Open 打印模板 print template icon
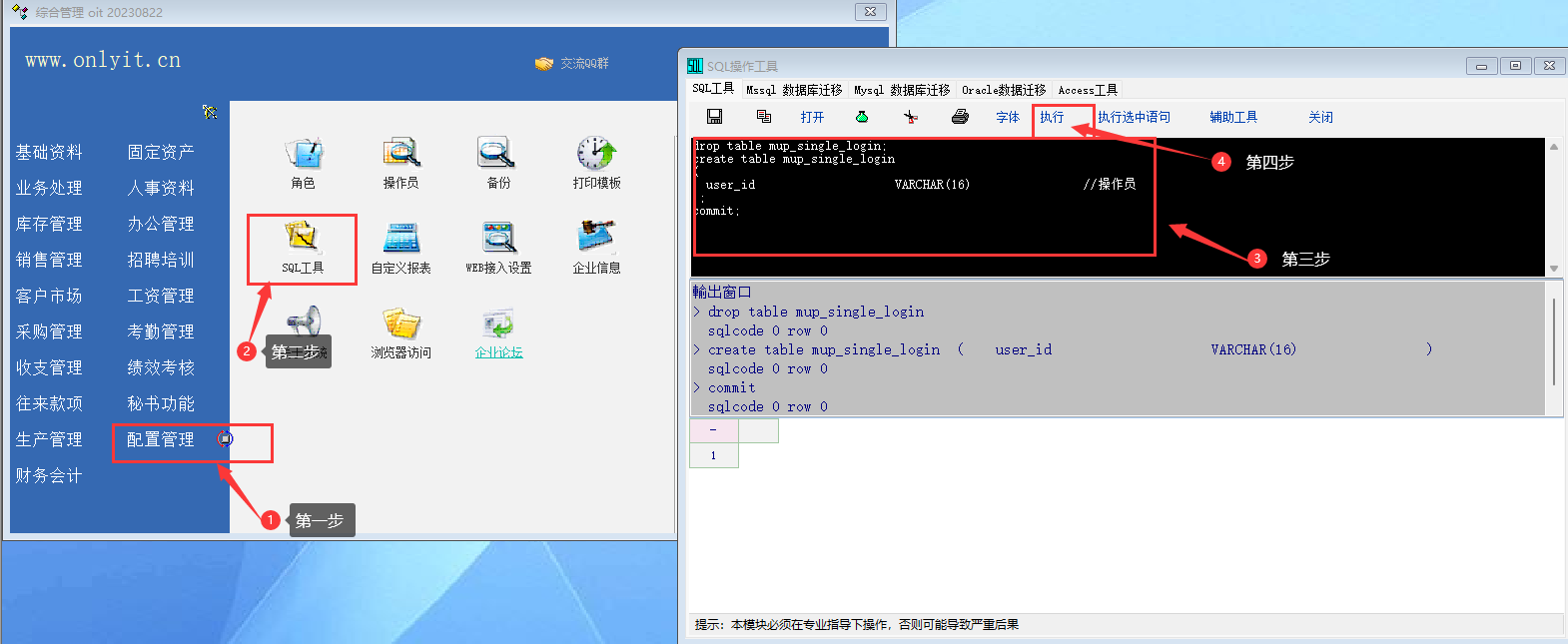Screen dimensions: 1568x644 tap(596, 155)
